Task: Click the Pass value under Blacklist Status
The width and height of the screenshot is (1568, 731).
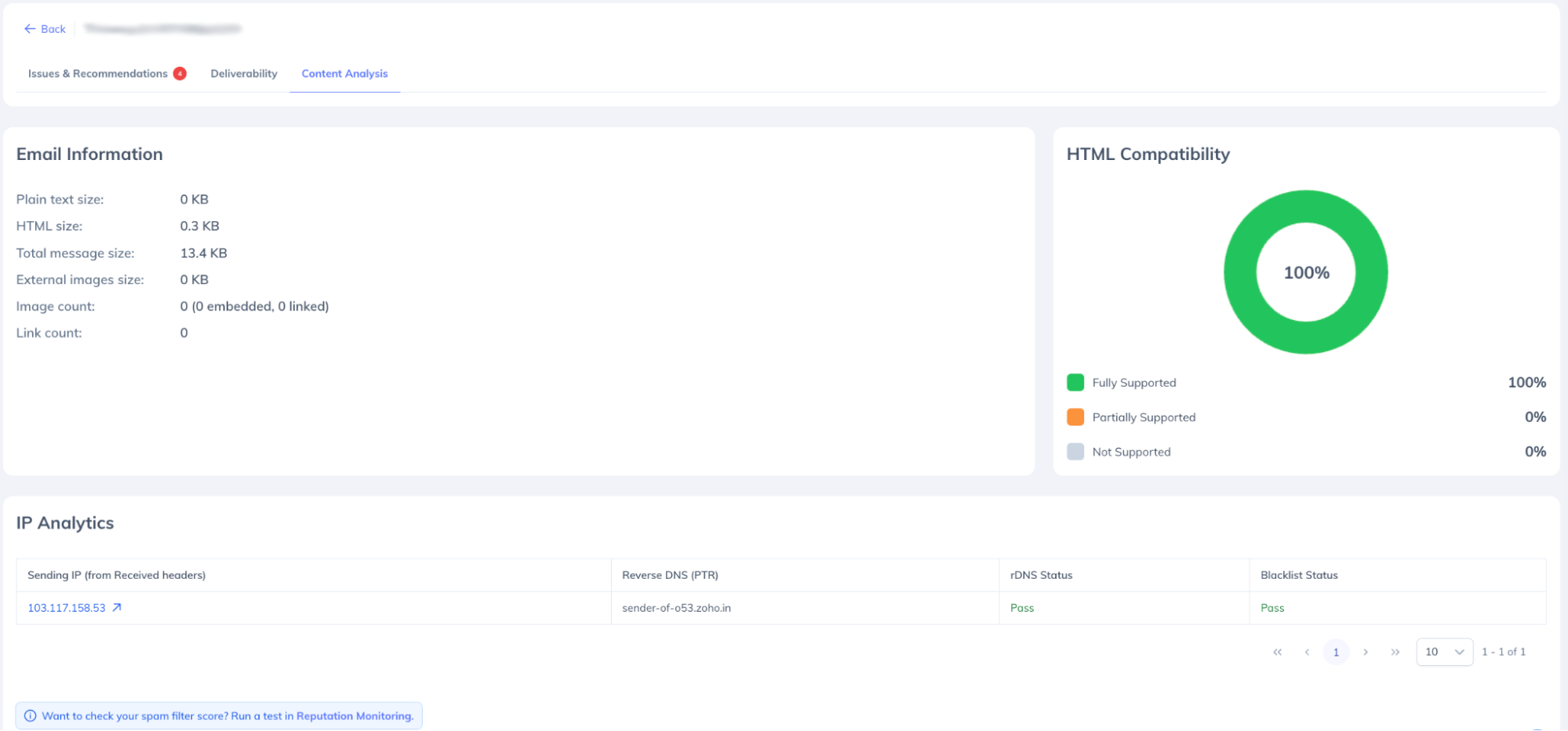Action: 1272,608
